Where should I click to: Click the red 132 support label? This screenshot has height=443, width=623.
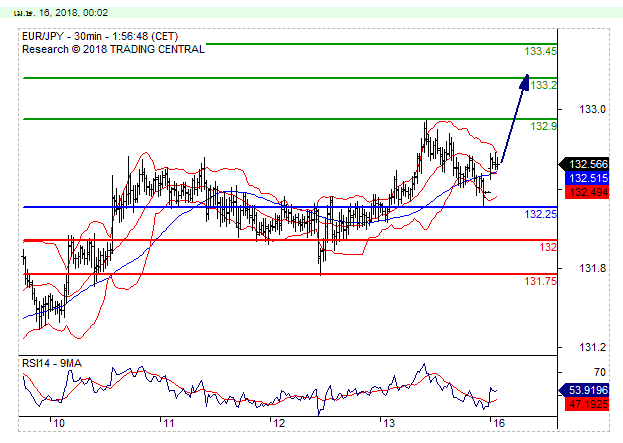[x=548, y=247]
